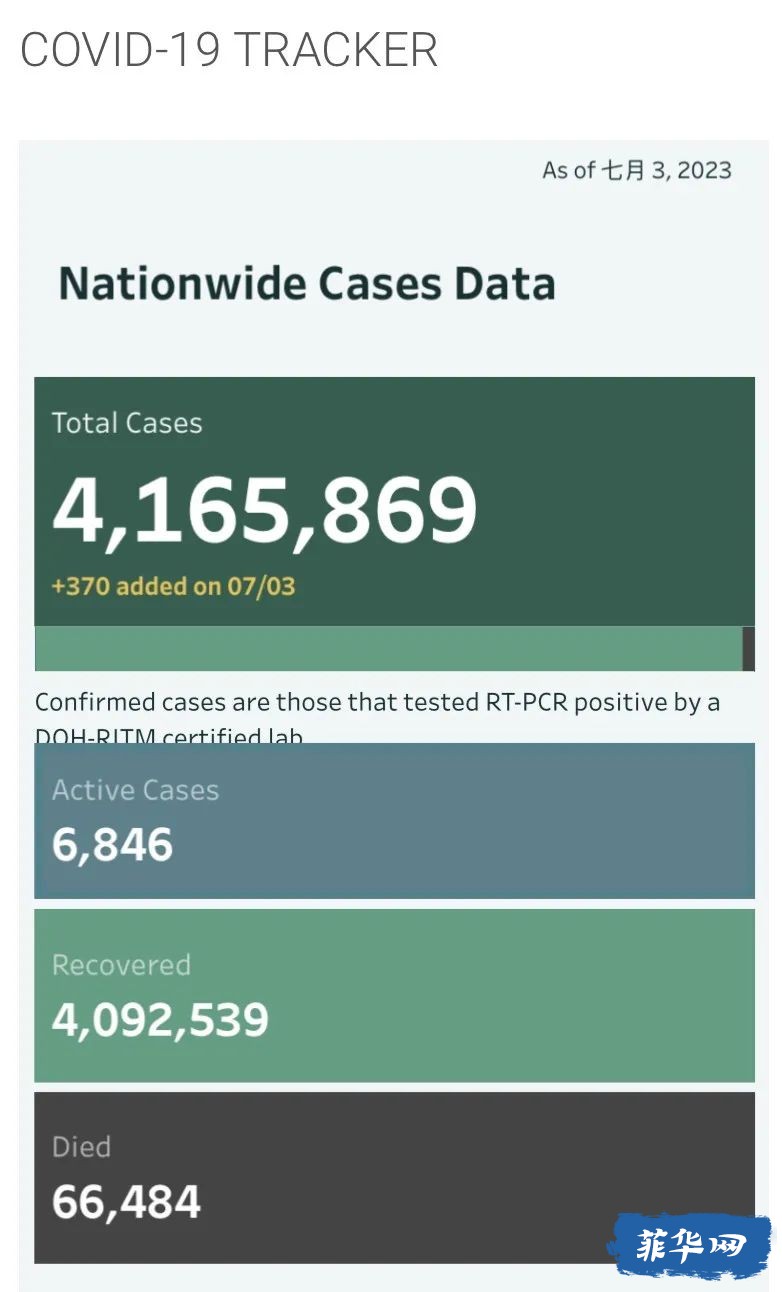This screenshot has width=782, height=1292.
Task: Select the Confirmed cases description text
Action: (377, 716)
